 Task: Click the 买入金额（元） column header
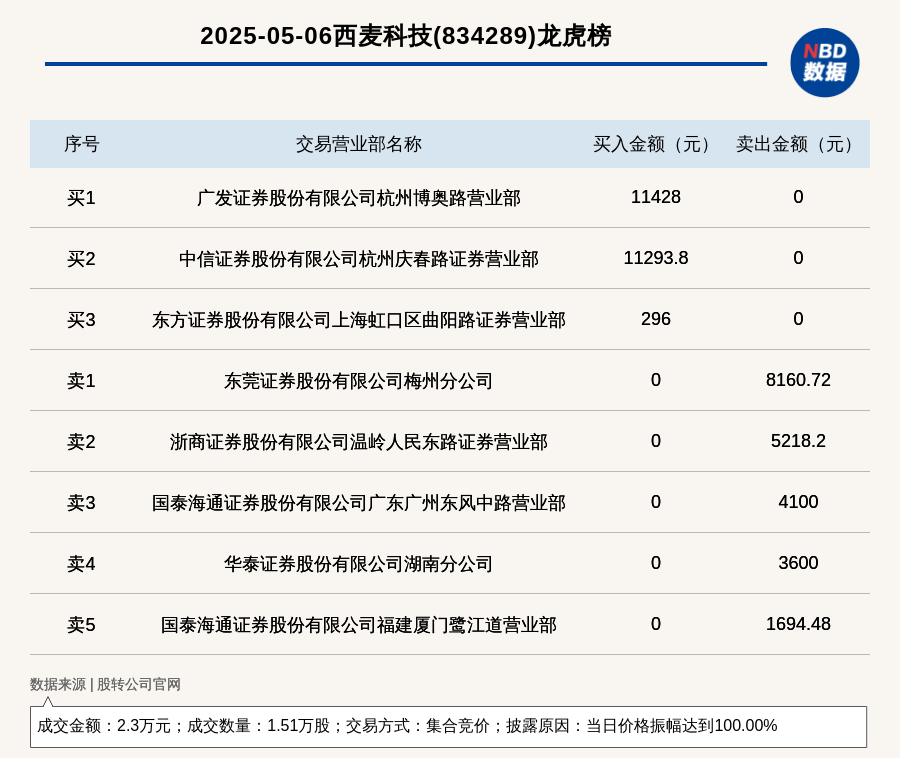coord(655,144)
